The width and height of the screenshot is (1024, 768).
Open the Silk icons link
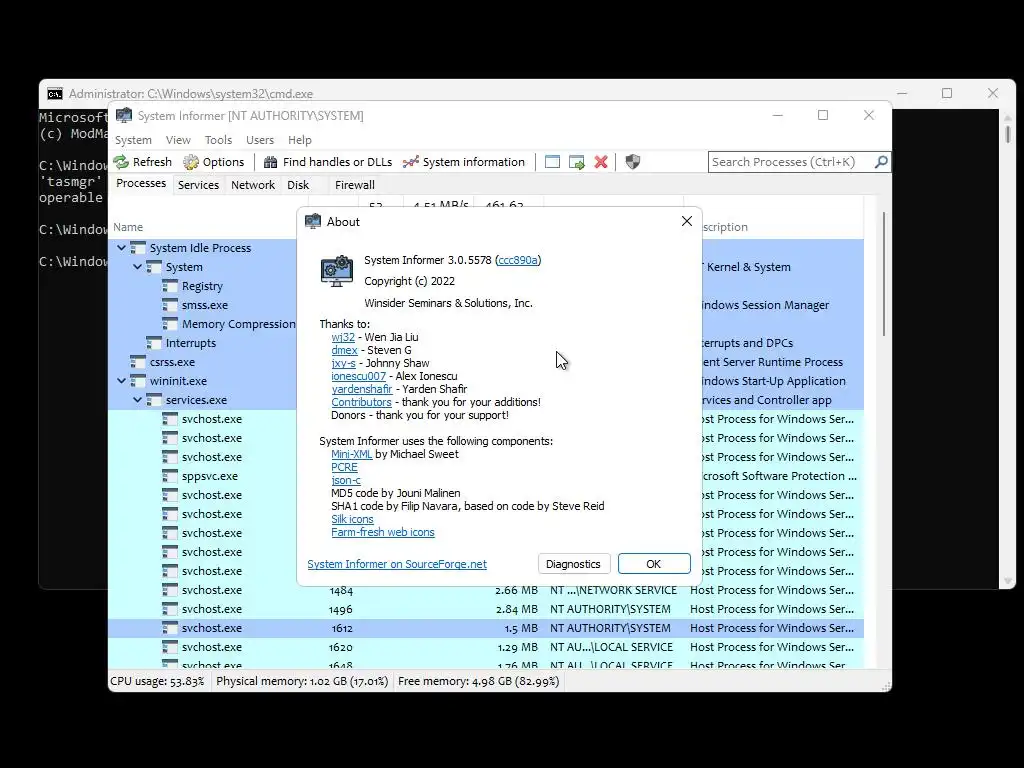coord(352,519)
